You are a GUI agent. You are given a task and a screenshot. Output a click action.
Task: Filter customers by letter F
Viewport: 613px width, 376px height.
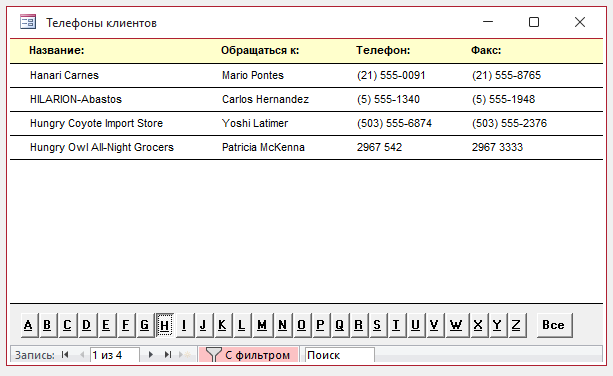click(x=126, y=325)
